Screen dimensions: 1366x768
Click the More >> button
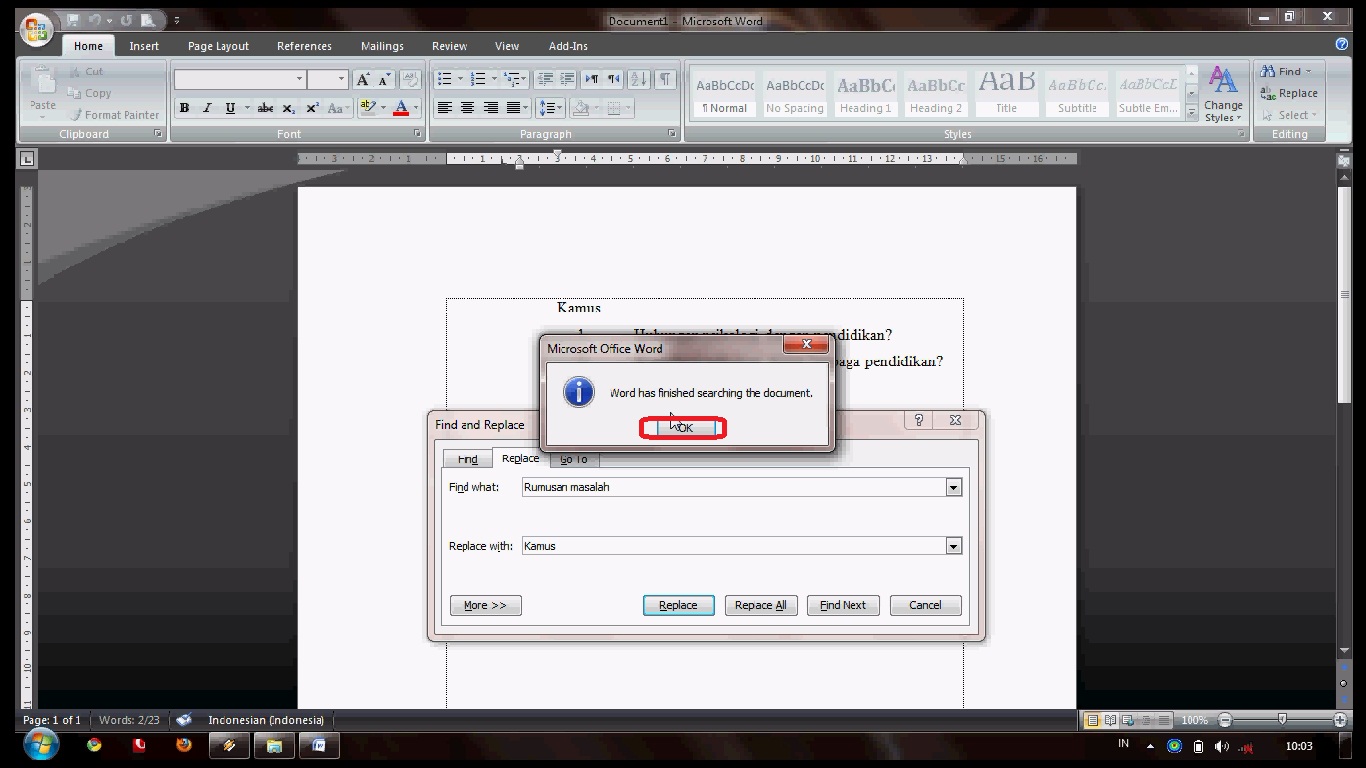pyautogui.click(x=485, y=605)
